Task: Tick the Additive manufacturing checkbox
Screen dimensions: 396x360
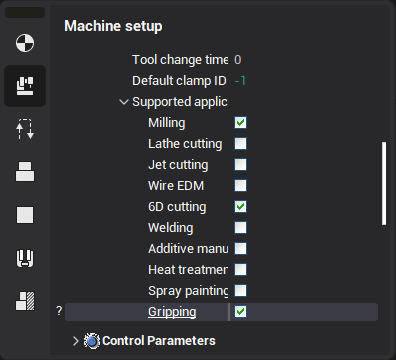Action: click(x=240, y=249)
